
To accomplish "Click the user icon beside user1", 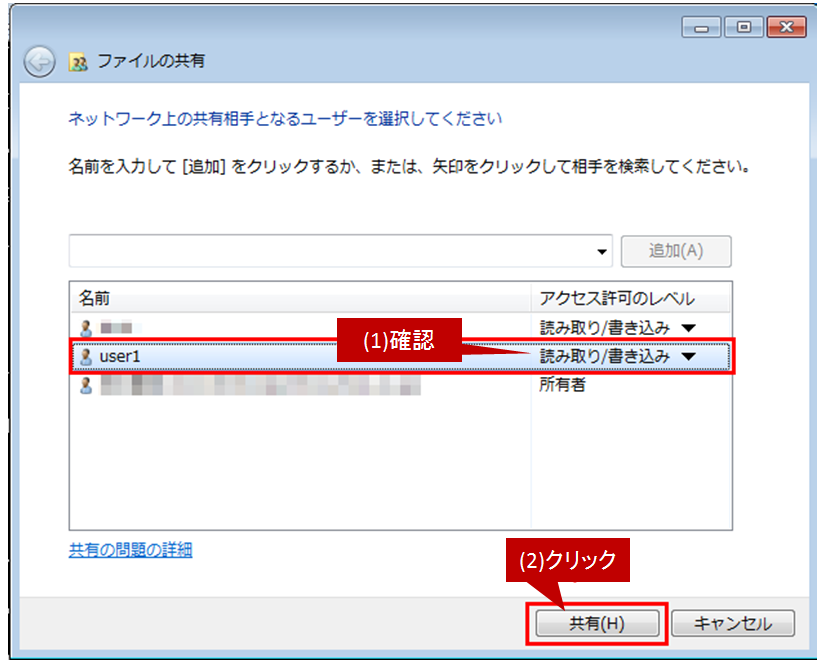I will tap(86, 357).
